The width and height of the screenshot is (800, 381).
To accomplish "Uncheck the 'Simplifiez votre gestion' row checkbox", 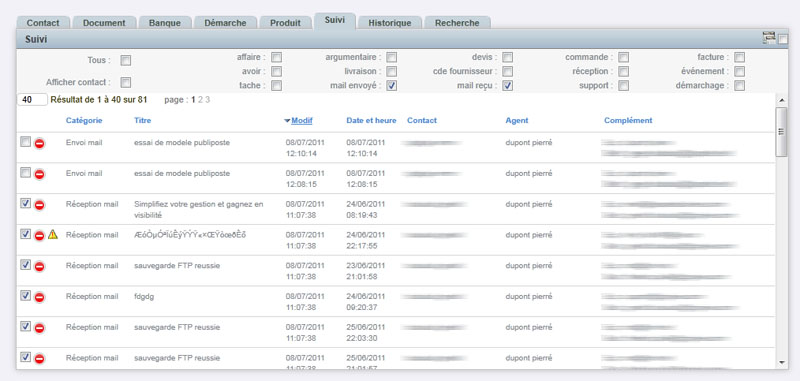I will coord(25,203).
